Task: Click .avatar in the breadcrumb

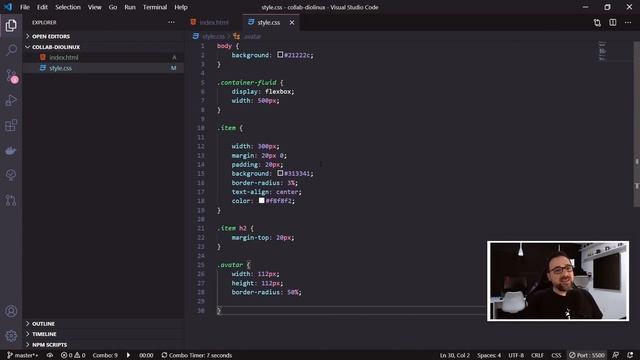Action: (252, 36)
